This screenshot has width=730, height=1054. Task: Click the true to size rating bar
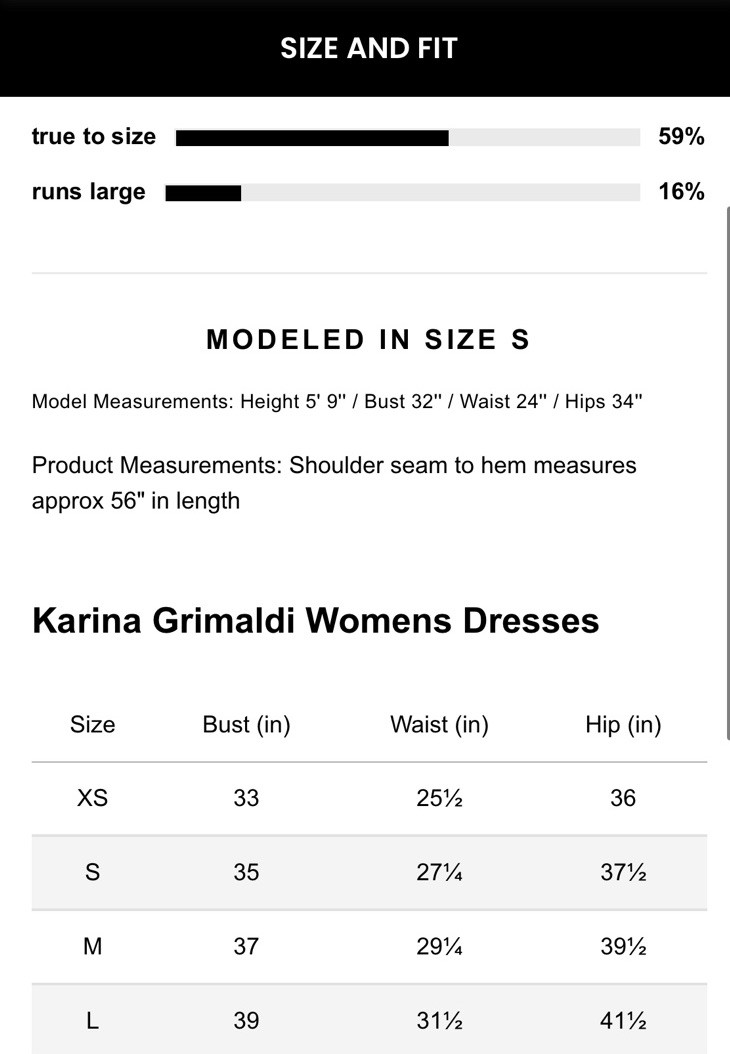pos(407,138)
